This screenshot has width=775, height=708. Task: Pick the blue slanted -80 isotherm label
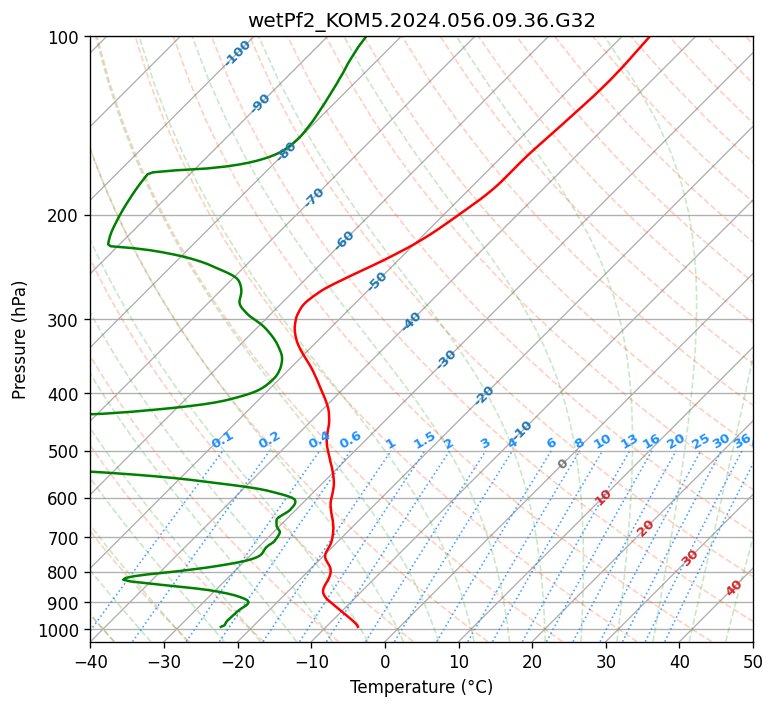286,150
